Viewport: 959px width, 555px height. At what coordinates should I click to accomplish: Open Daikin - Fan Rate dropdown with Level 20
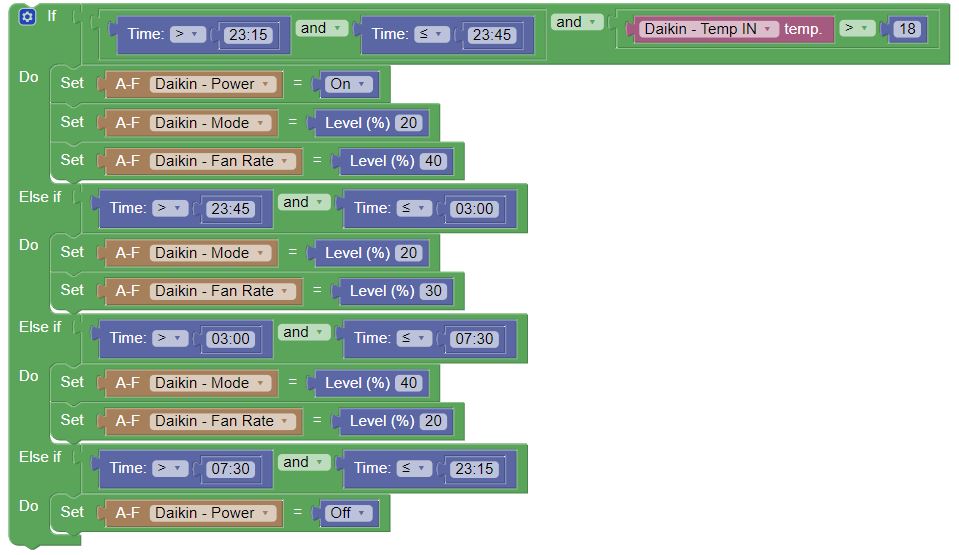[x=222, y=421]
